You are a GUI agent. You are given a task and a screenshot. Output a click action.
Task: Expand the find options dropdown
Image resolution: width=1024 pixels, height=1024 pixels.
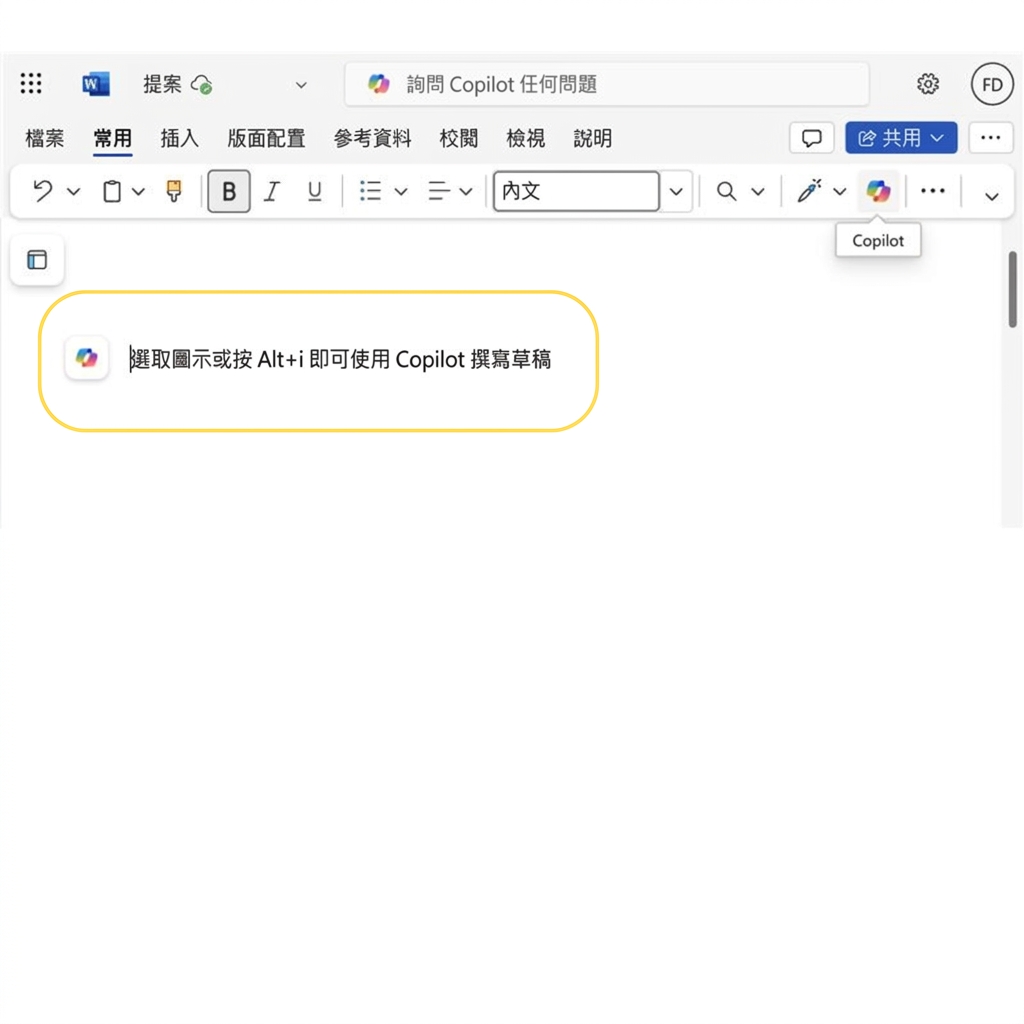tap(758, 191)
